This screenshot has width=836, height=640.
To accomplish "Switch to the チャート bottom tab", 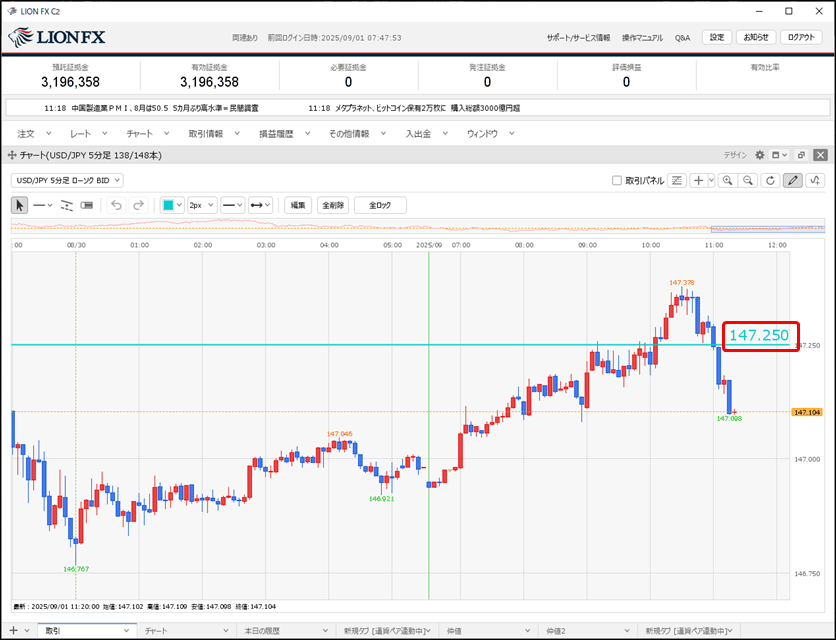I will click(186, 630).
